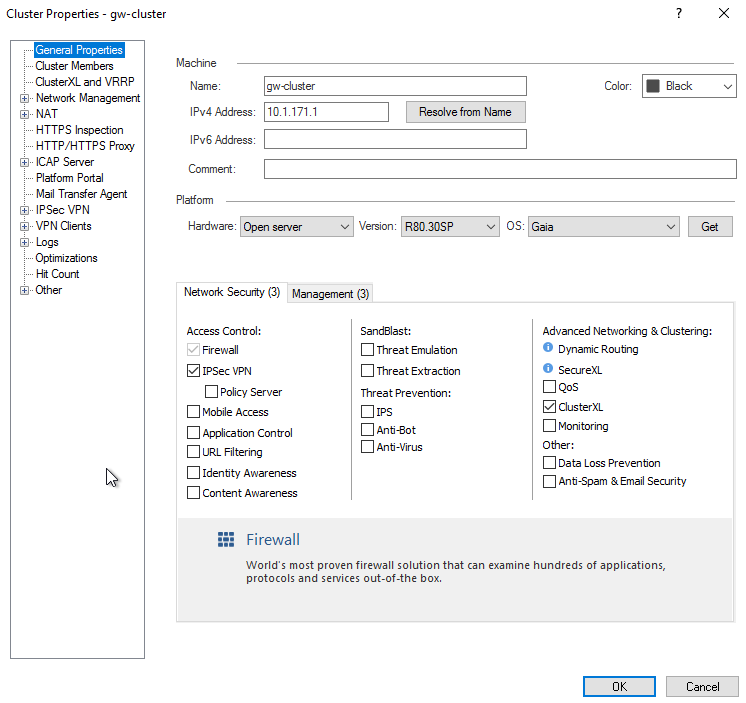Click the Firewall grid icon in description
746x703 pixels.
[226, 540]
